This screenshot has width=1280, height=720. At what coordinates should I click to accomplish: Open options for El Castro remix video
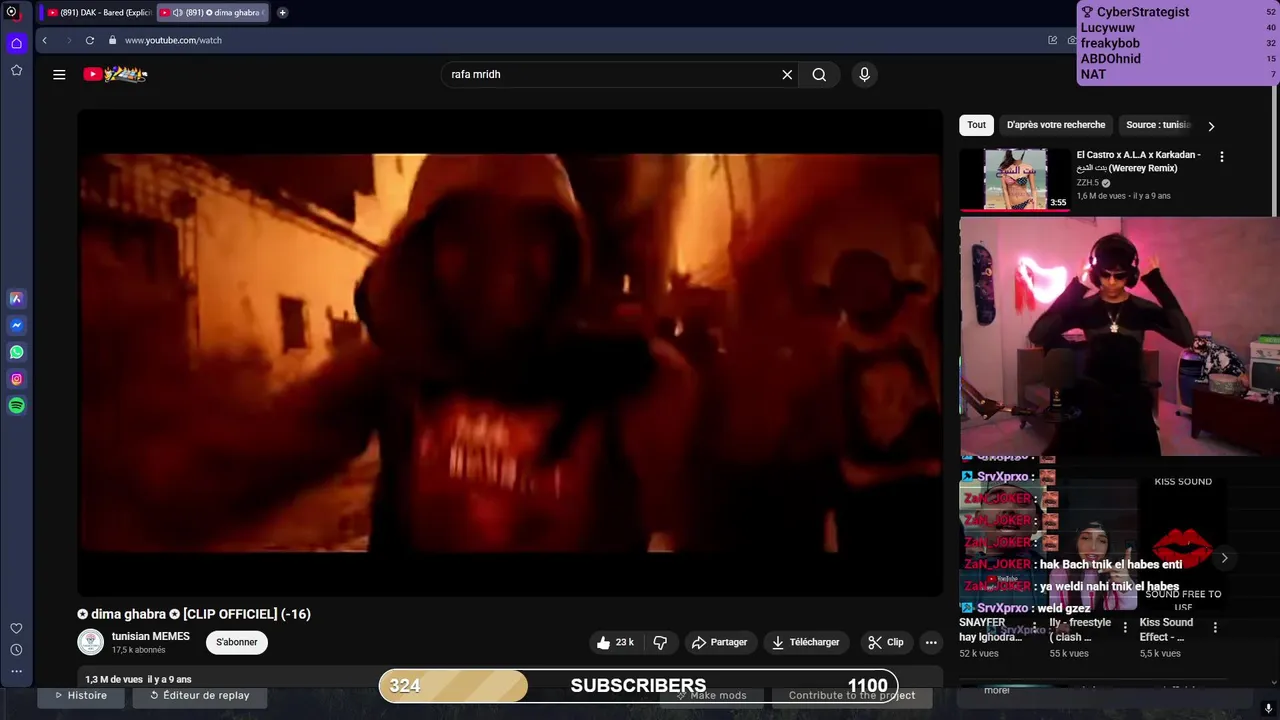(x=1221, y=157)
